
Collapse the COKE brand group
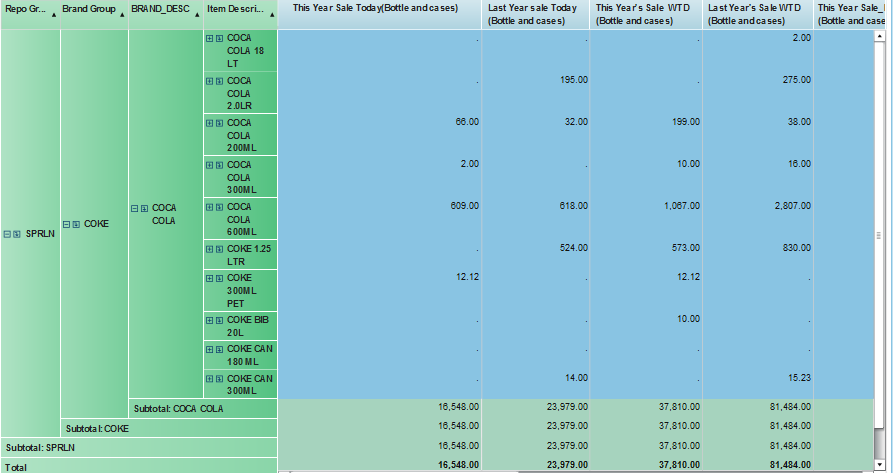pyautogui.click(x=66, y=224)
